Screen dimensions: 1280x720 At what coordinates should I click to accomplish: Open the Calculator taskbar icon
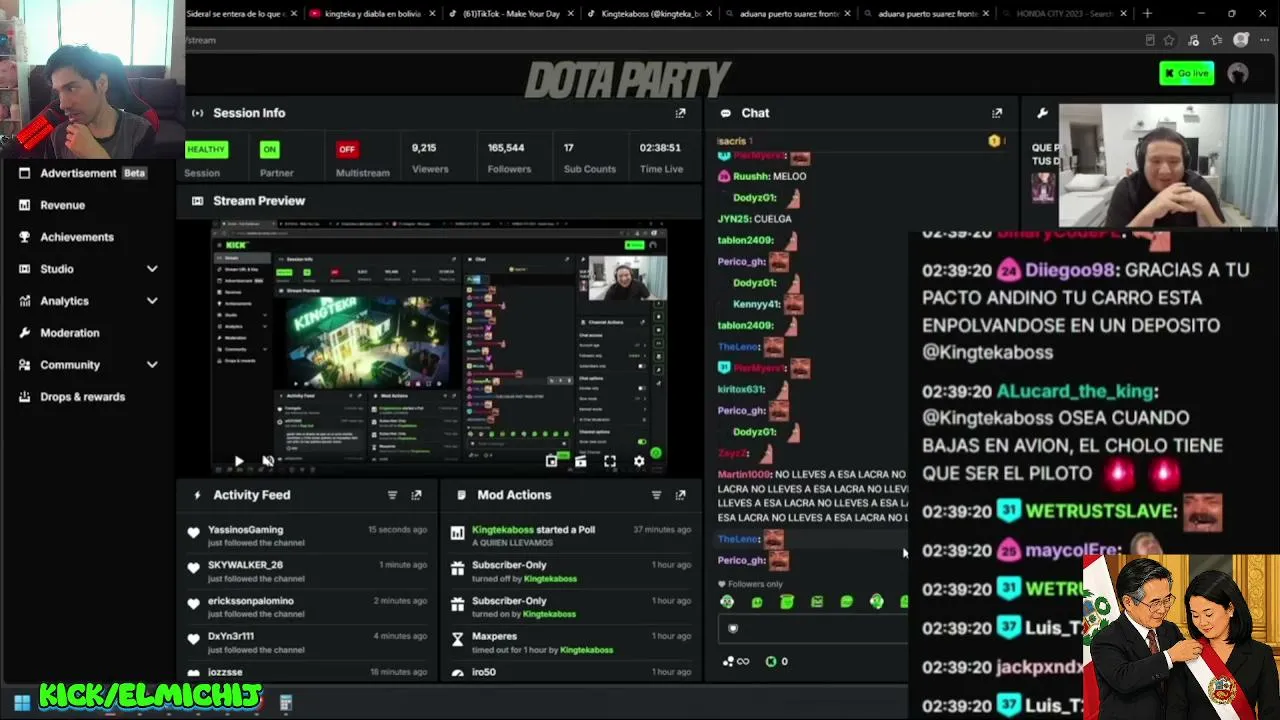tap(286, 703)
